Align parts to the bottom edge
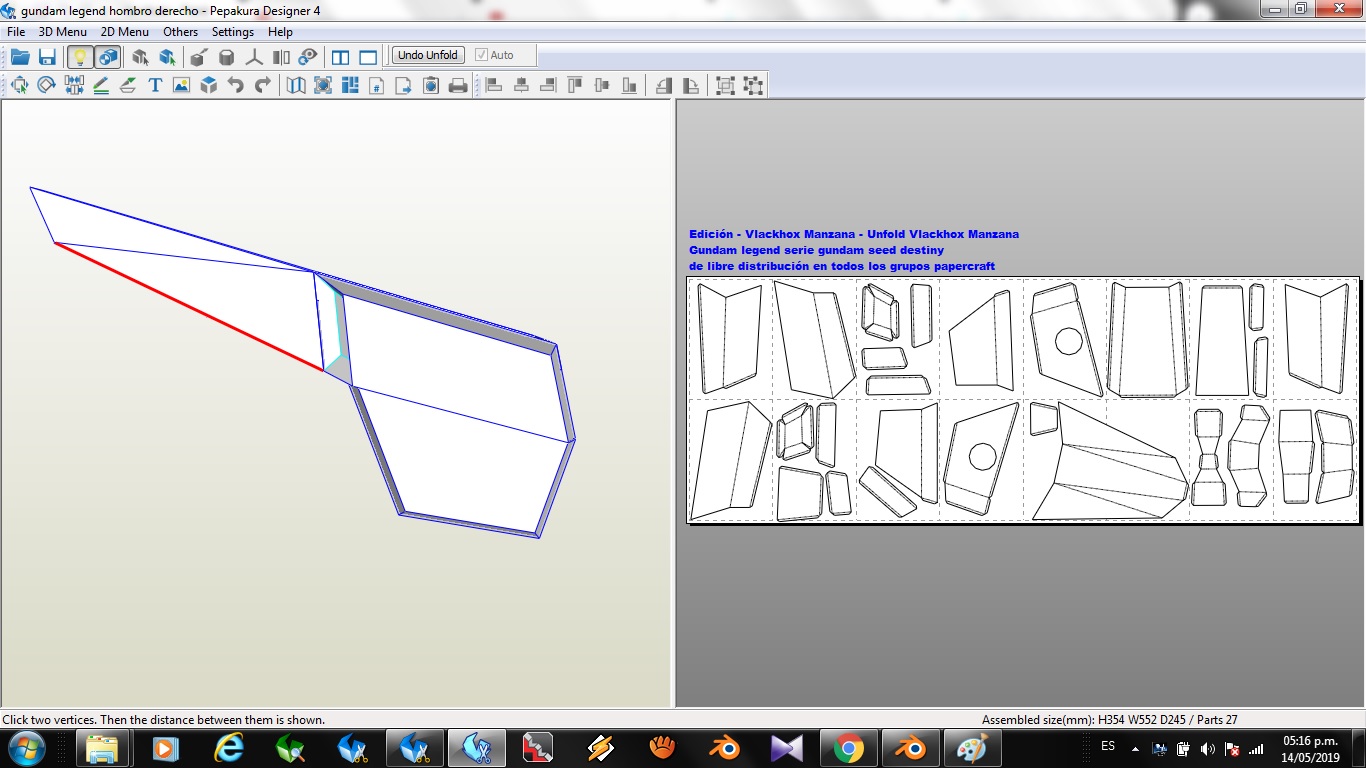 click(629, 86)
